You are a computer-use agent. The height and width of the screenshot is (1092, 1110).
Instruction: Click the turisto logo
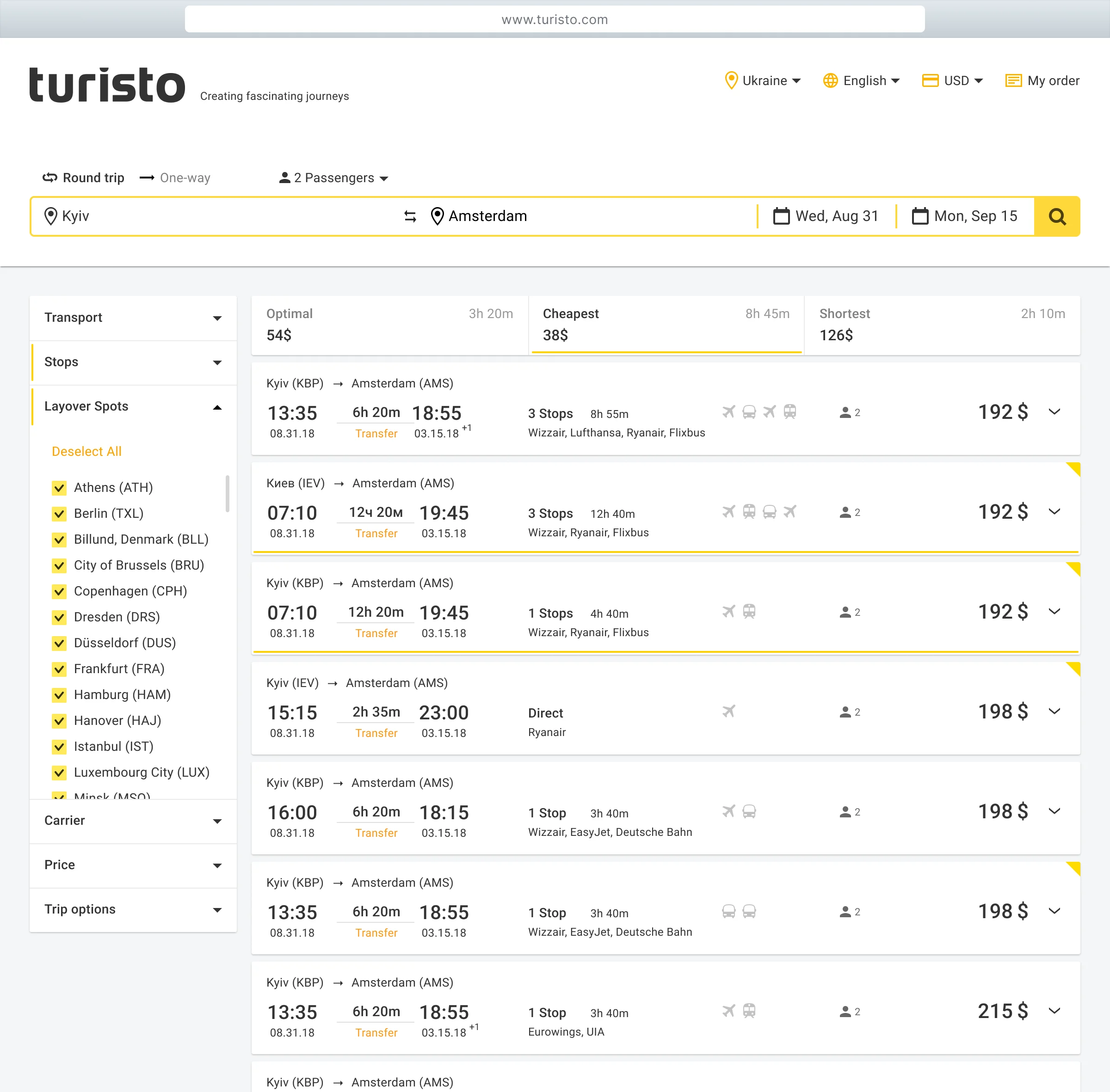point(107,85)
